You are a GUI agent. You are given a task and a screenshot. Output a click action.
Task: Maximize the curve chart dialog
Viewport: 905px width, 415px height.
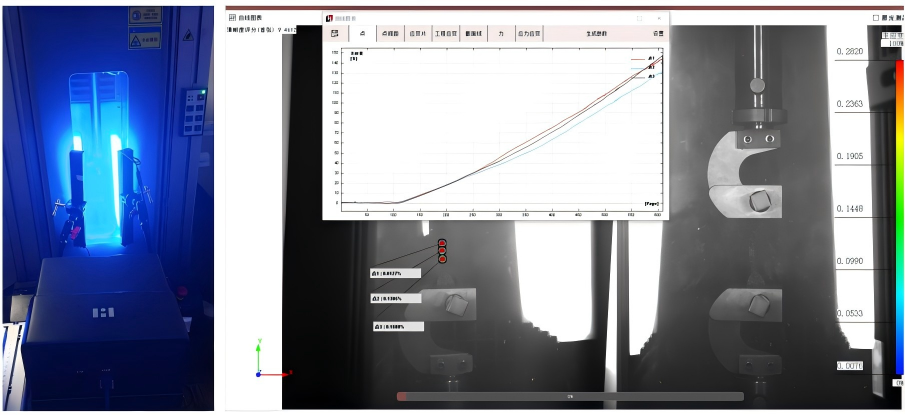click(640, 18)
